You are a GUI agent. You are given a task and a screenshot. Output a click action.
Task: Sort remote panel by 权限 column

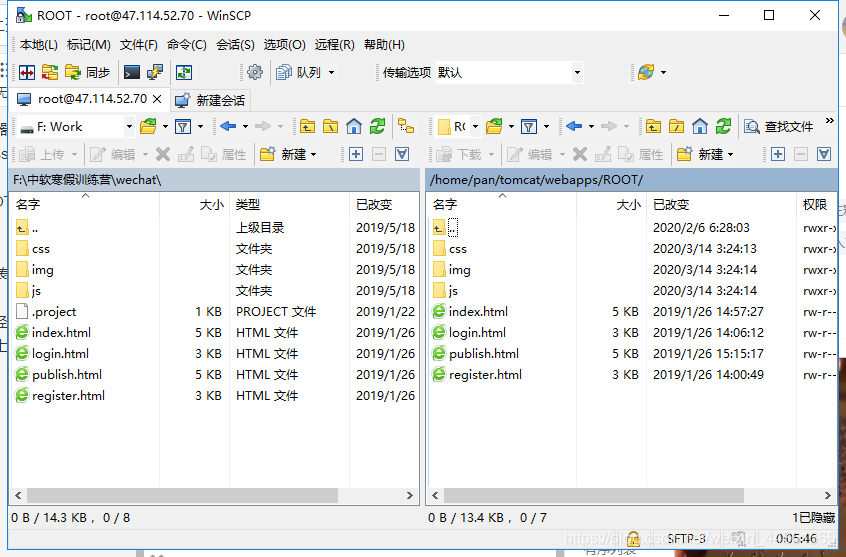pyautogui.click(x=816, y=205)
